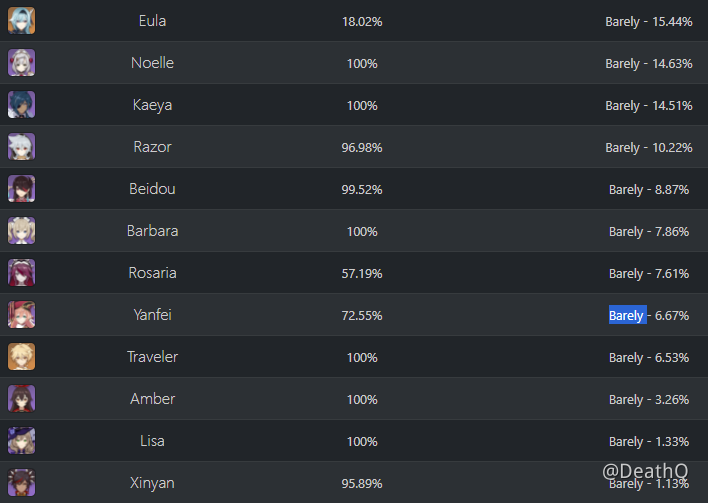
Task: Click the Traveler portrait icon
Action: (x=21, y=357)
